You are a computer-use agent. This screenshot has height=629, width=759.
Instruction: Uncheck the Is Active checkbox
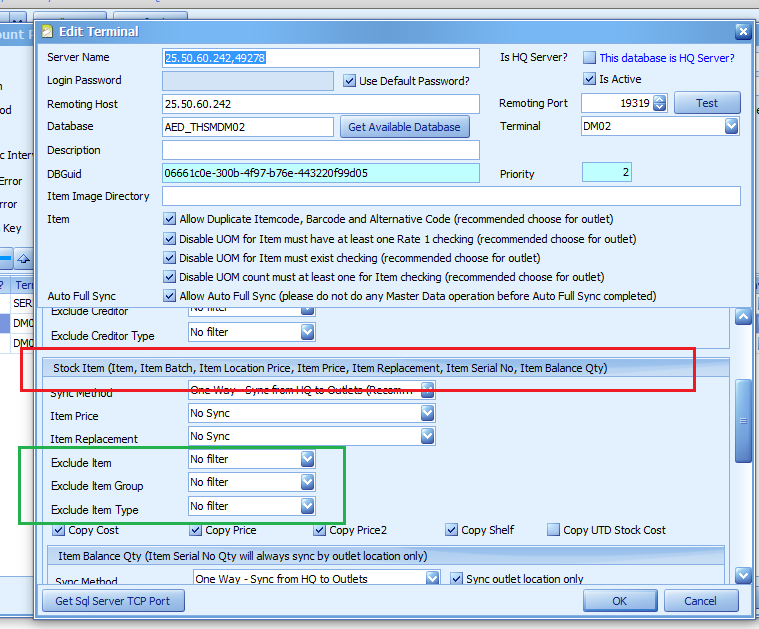tap(590, 79)
